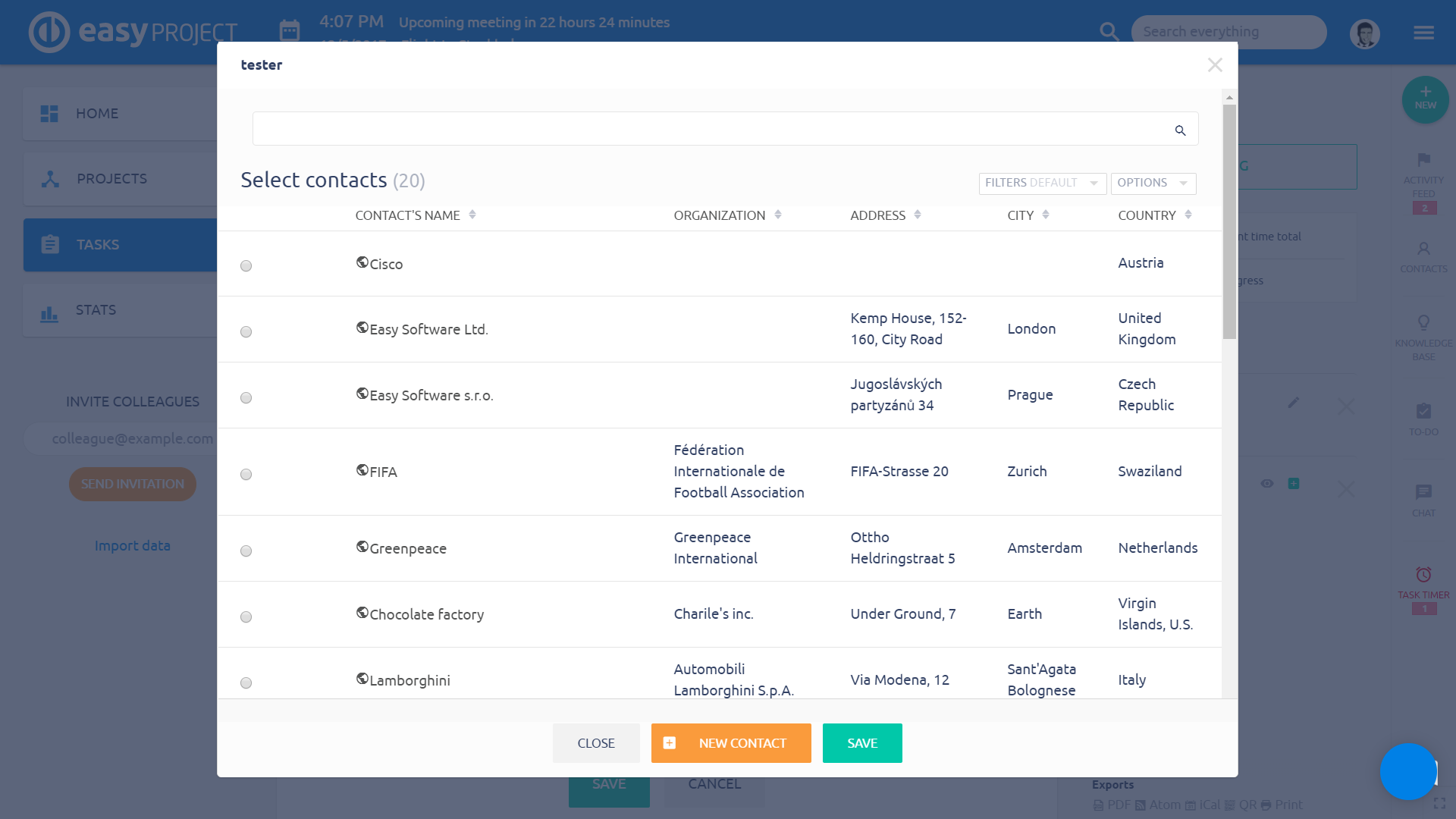Open the Greenpeace contact name
The width and height of the screenshot is (1456, 819).
pyautogui.click(x=408, y=549)
